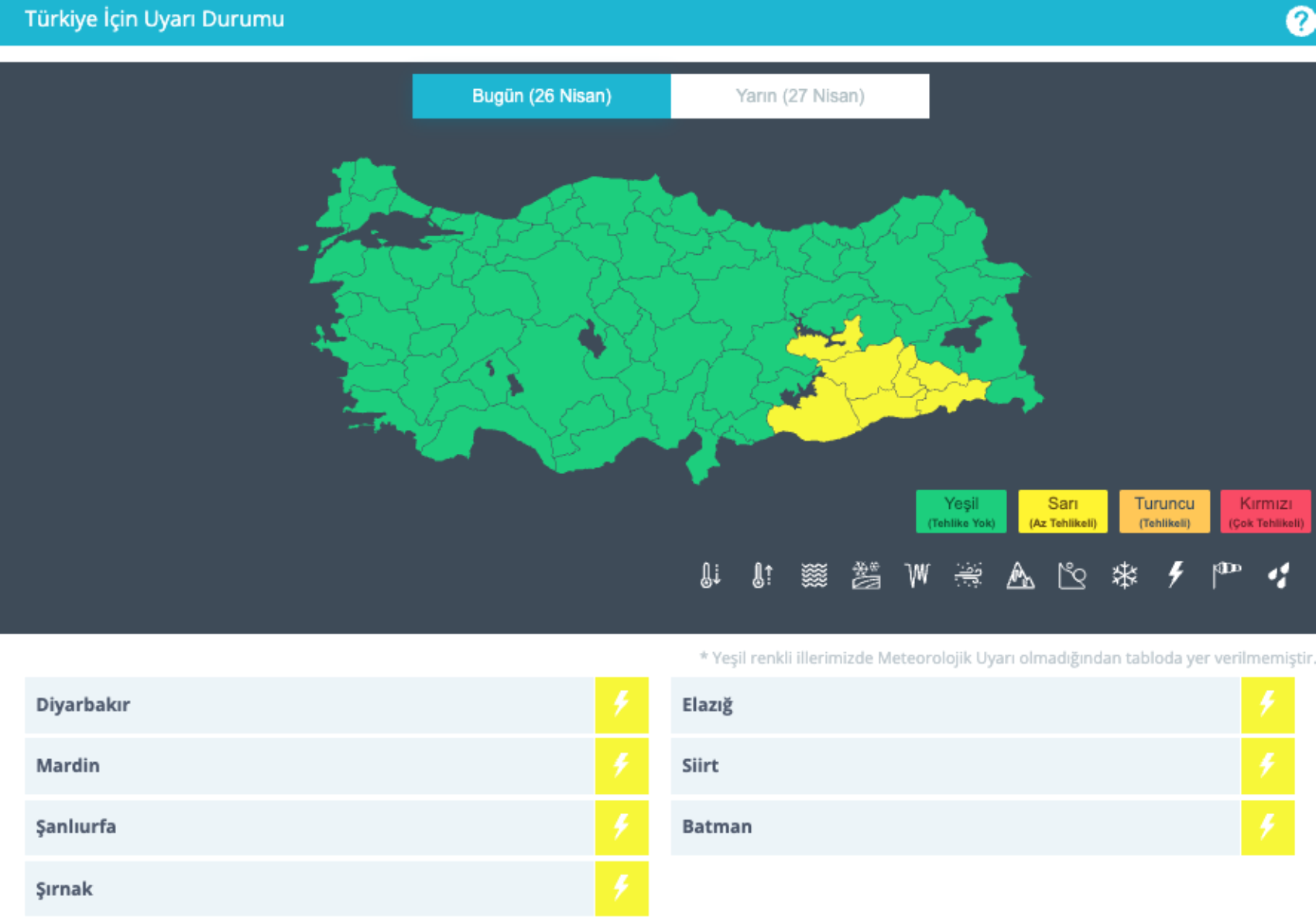Select the raindrops rain warning icon
1316x924 pixels.
pyautogui.click(x=1279, y=575)
